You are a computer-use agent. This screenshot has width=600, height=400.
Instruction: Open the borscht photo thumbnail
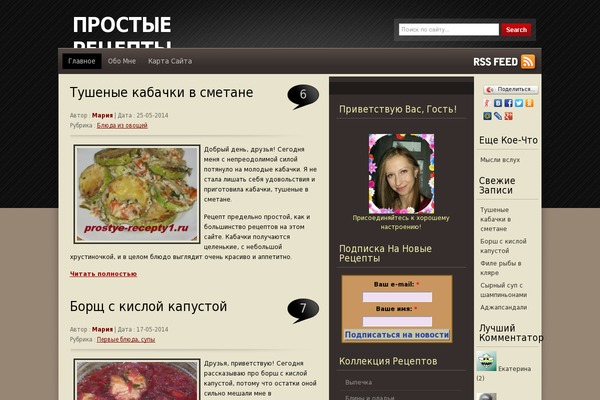point(137,379)
